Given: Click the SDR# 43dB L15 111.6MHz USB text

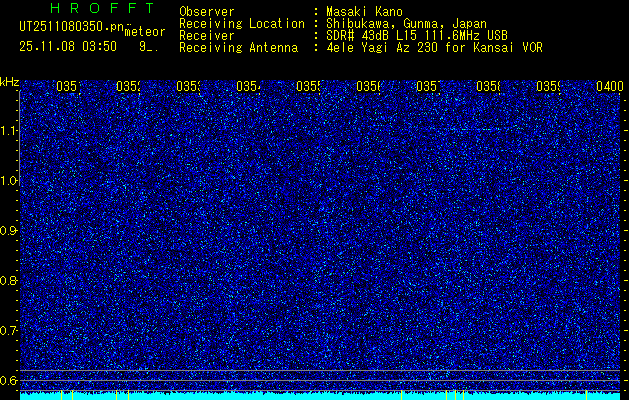Looking at the screenshot, I should coord(417,36).
